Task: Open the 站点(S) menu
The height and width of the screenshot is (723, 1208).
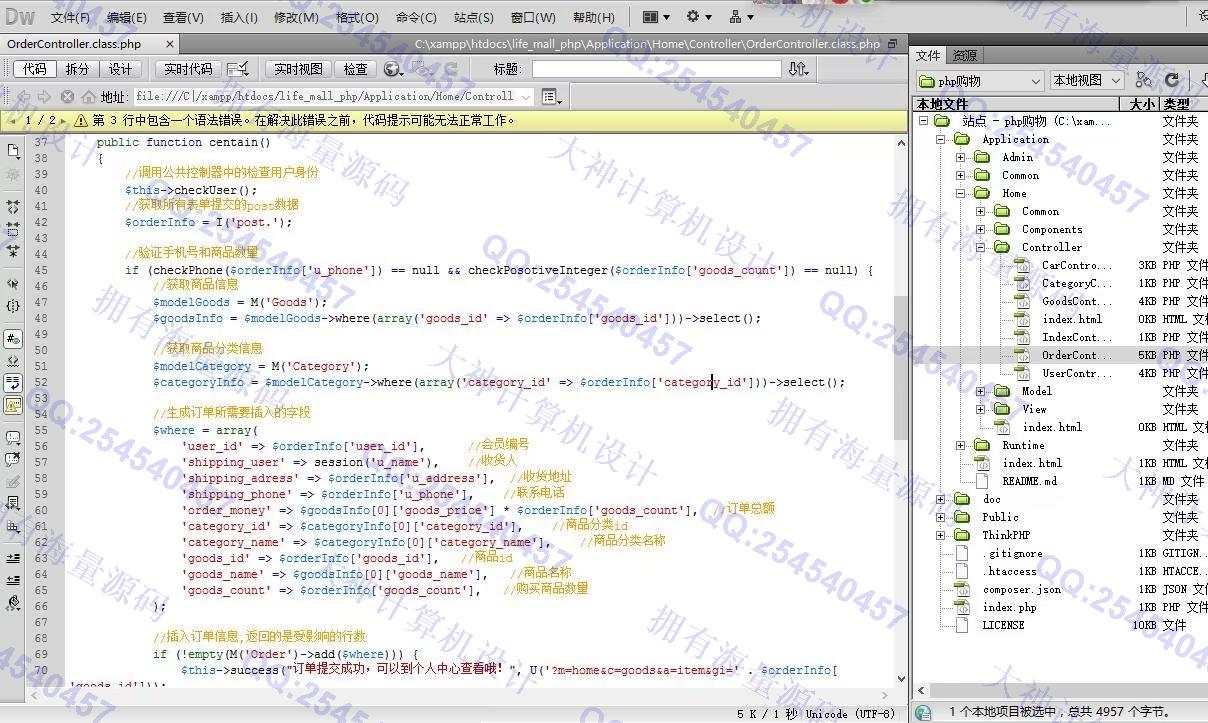Action: pos(474,17)
